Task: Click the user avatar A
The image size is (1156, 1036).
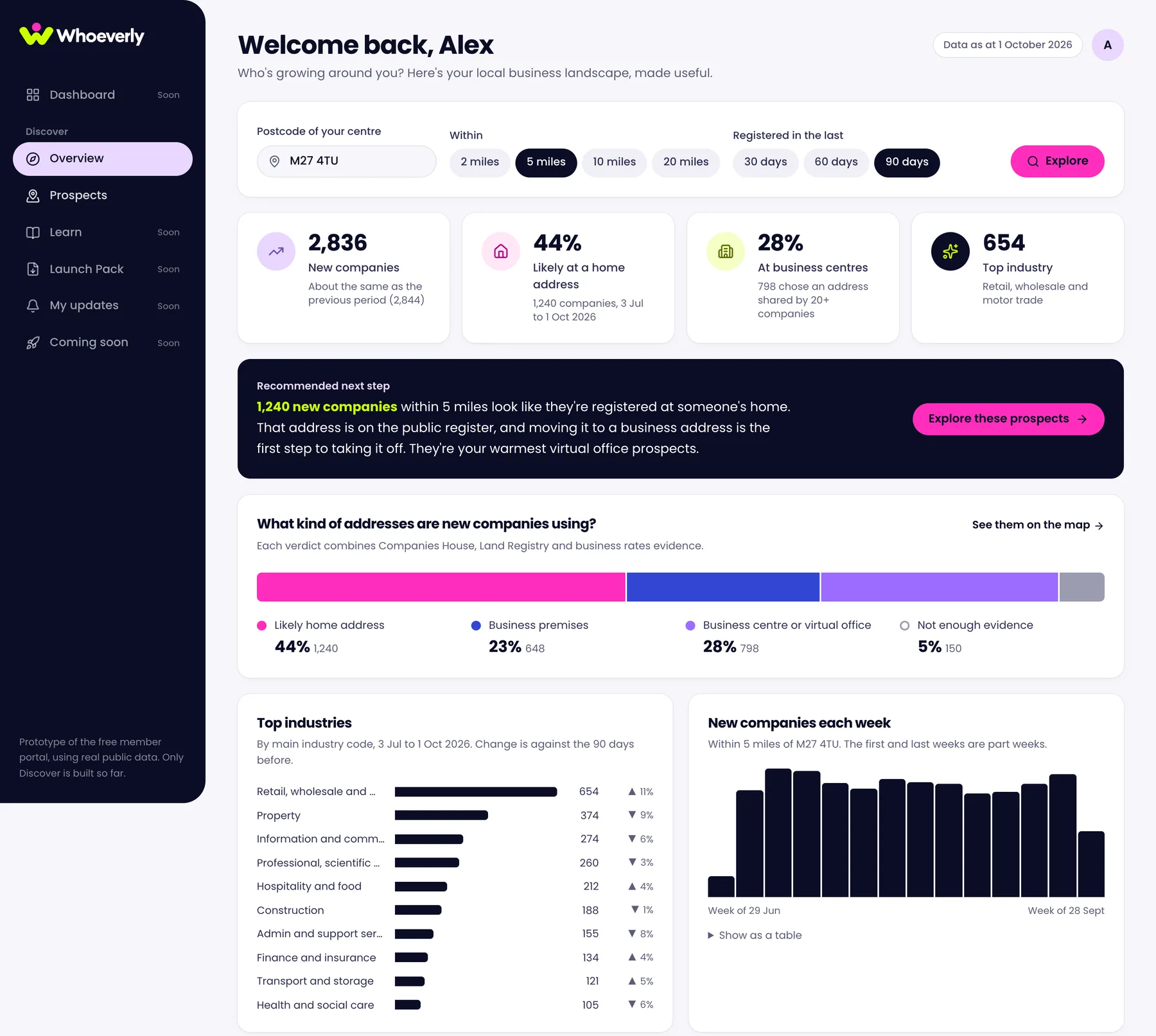Action: (x=1107, y=45)
